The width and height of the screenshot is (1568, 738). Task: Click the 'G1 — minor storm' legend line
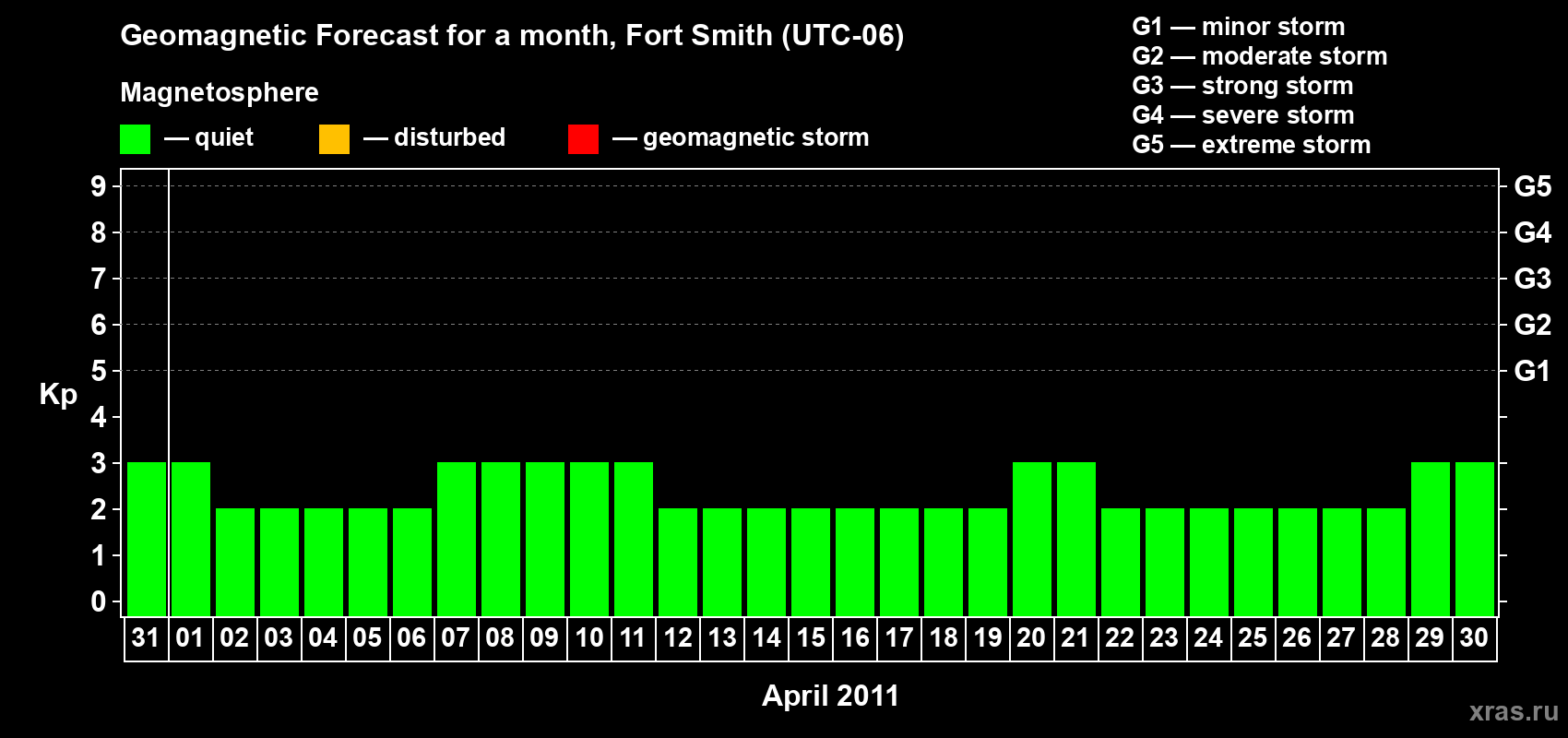point(1238,27)
